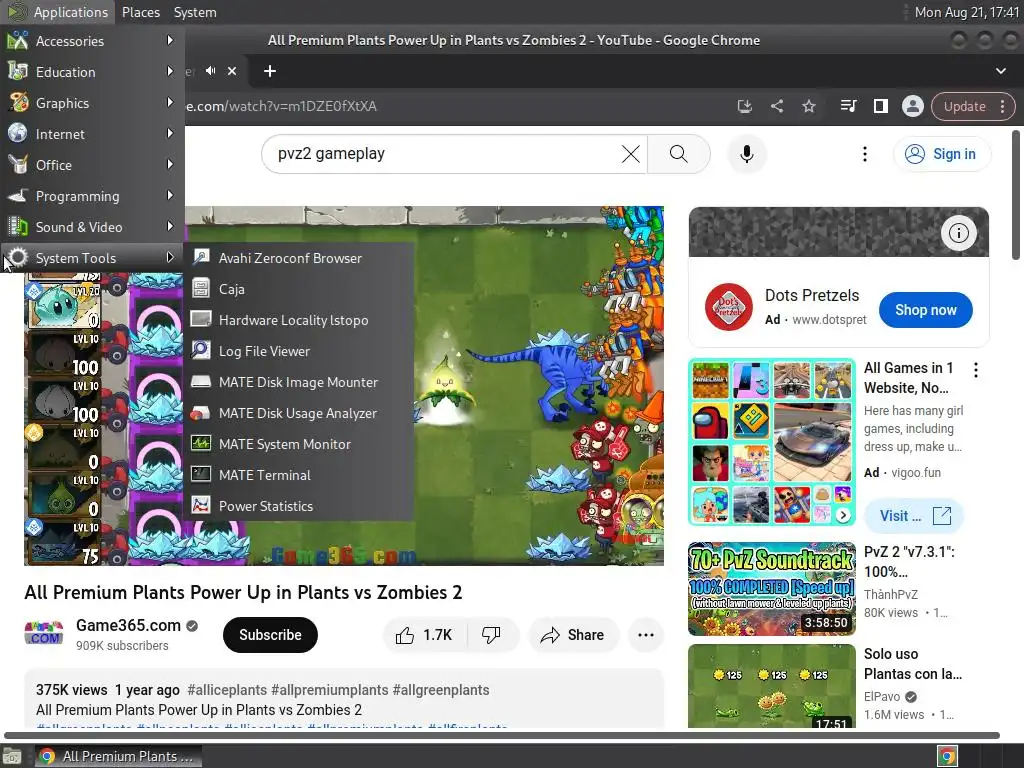
Task: Open Hardware Locality lstopo
Action: point(298,320)
